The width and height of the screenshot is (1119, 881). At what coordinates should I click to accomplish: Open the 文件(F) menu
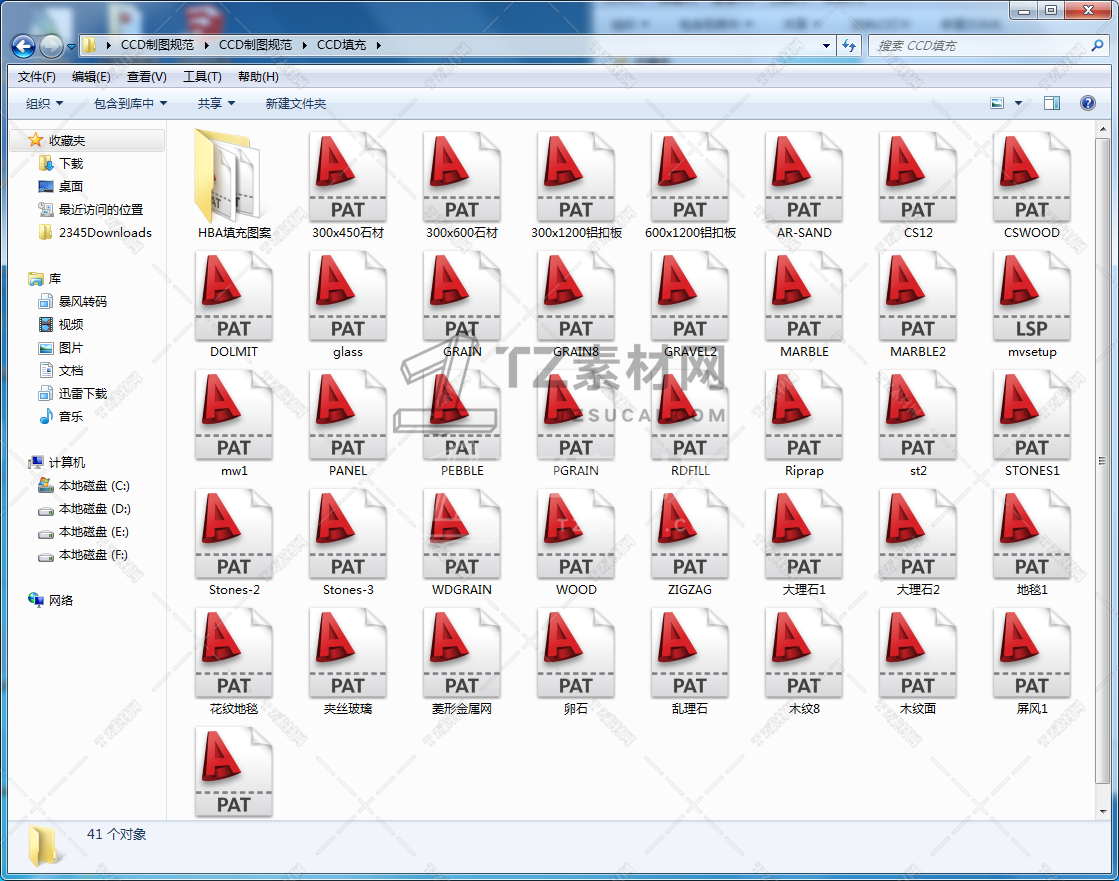click(x=36, y=76)
